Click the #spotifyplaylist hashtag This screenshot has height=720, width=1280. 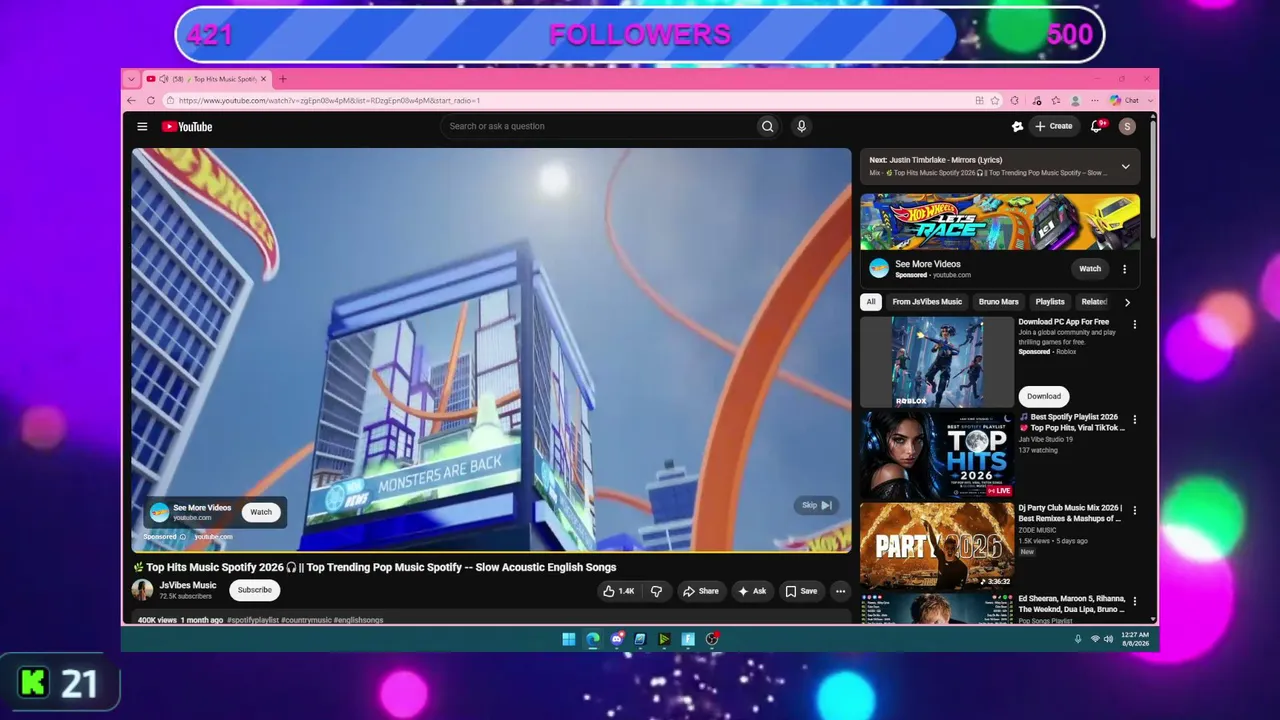[253, 620]
